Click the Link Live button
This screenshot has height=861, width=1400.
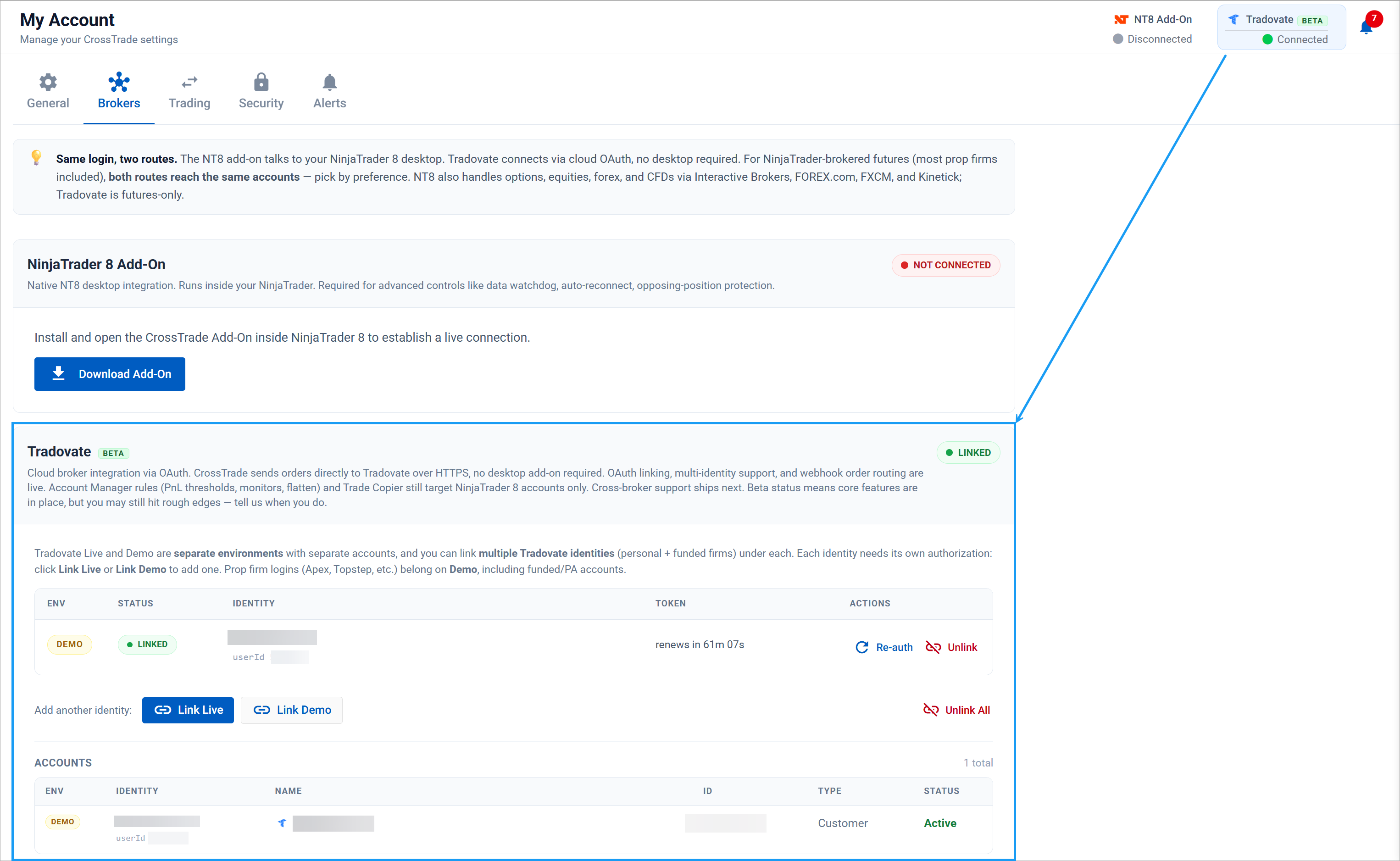pos(188,710)
